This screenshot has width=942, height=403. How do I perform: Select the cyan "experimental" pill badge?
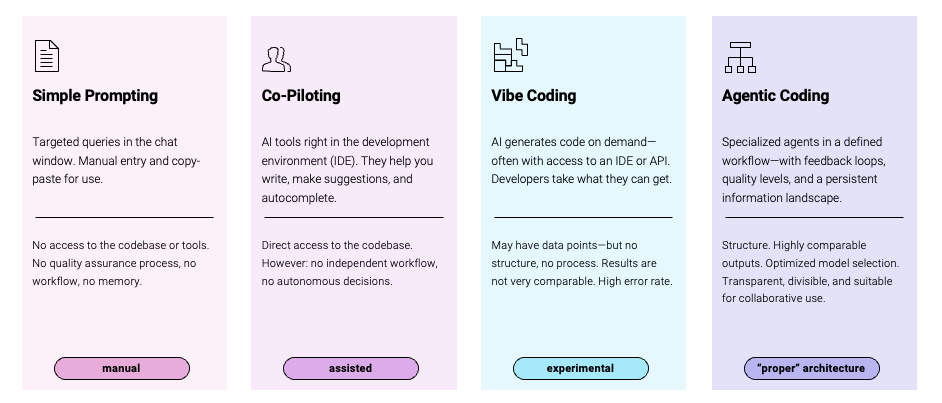[581, 368]
